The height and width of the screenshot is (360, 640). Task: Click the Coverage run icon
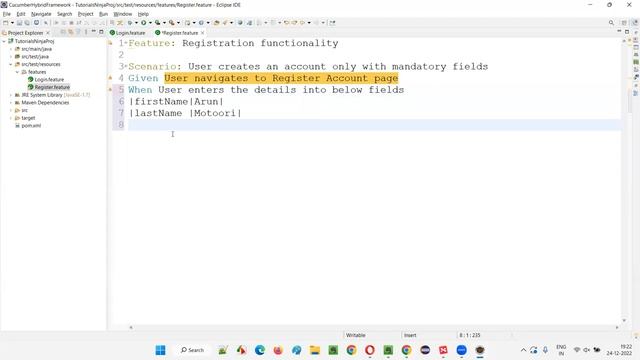click(158, 23)
